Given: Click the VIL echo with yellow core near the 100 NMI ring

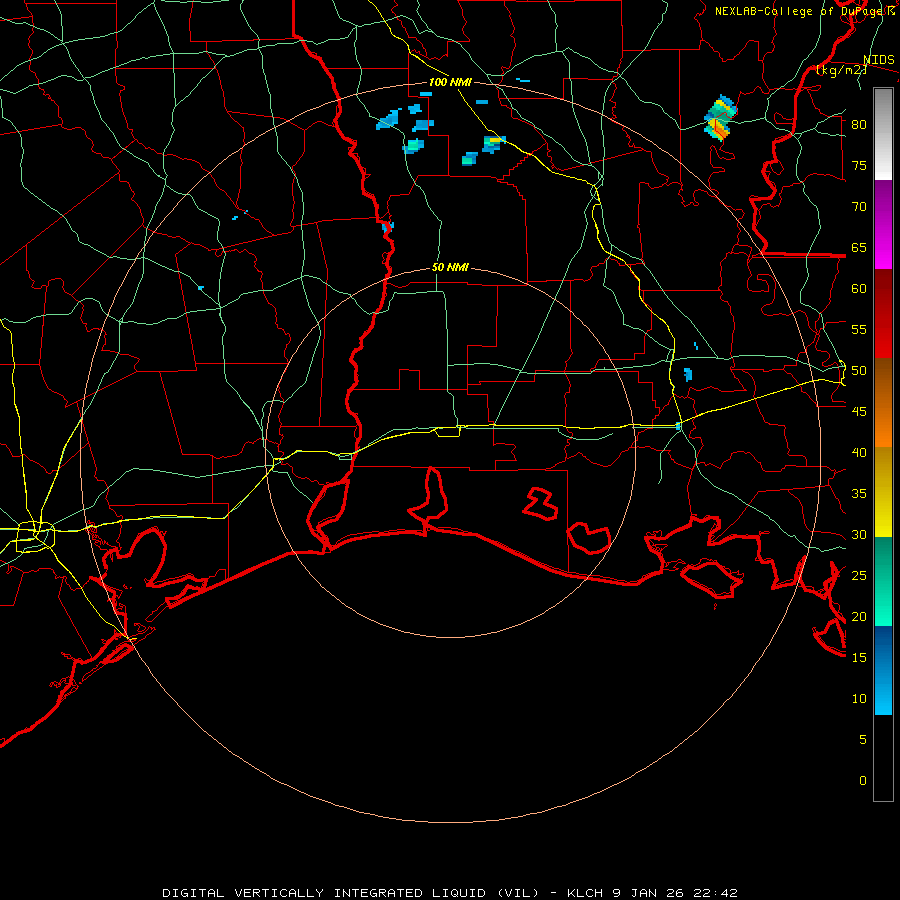Looking at the screenshot, I should point(493,143).
